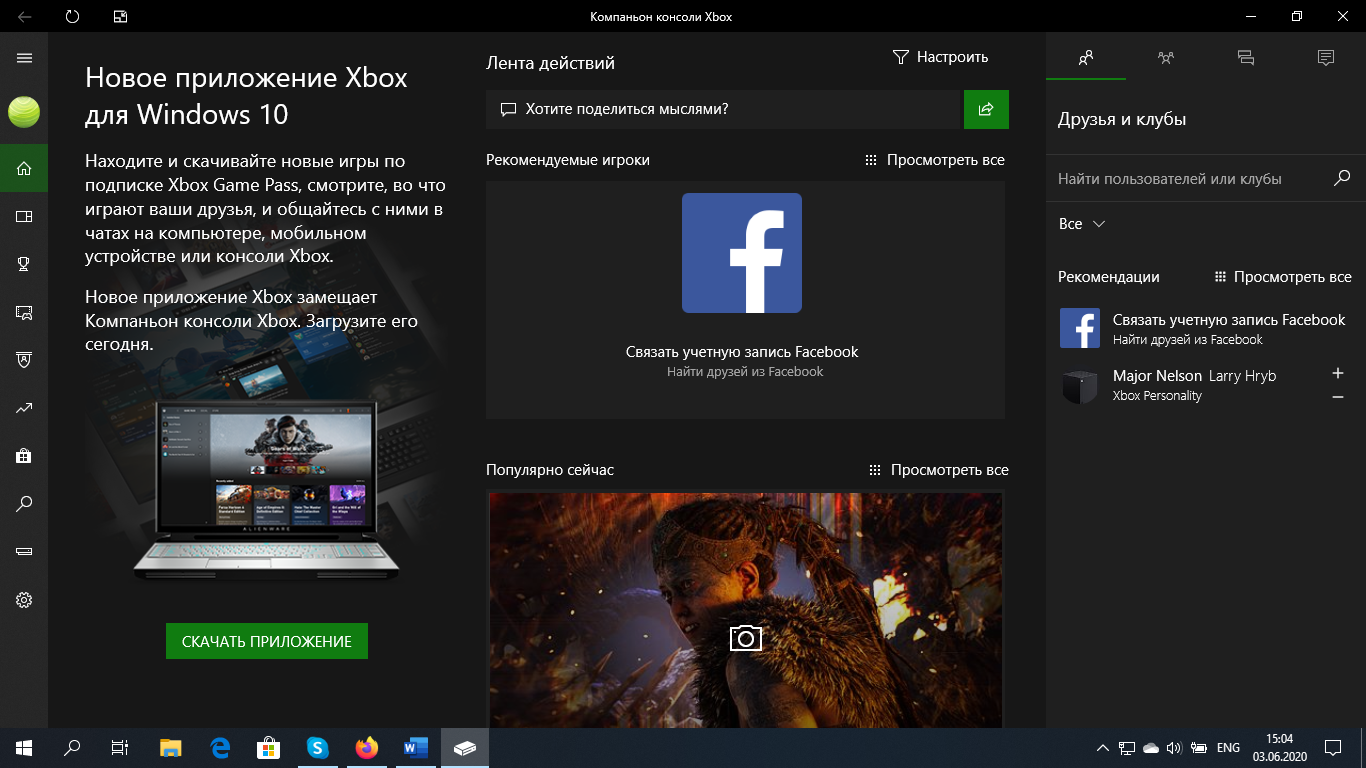The height and width of the screenshot is (768, 1366).
Task: Switch to Parties tab icon
Action: point(1166,58)
